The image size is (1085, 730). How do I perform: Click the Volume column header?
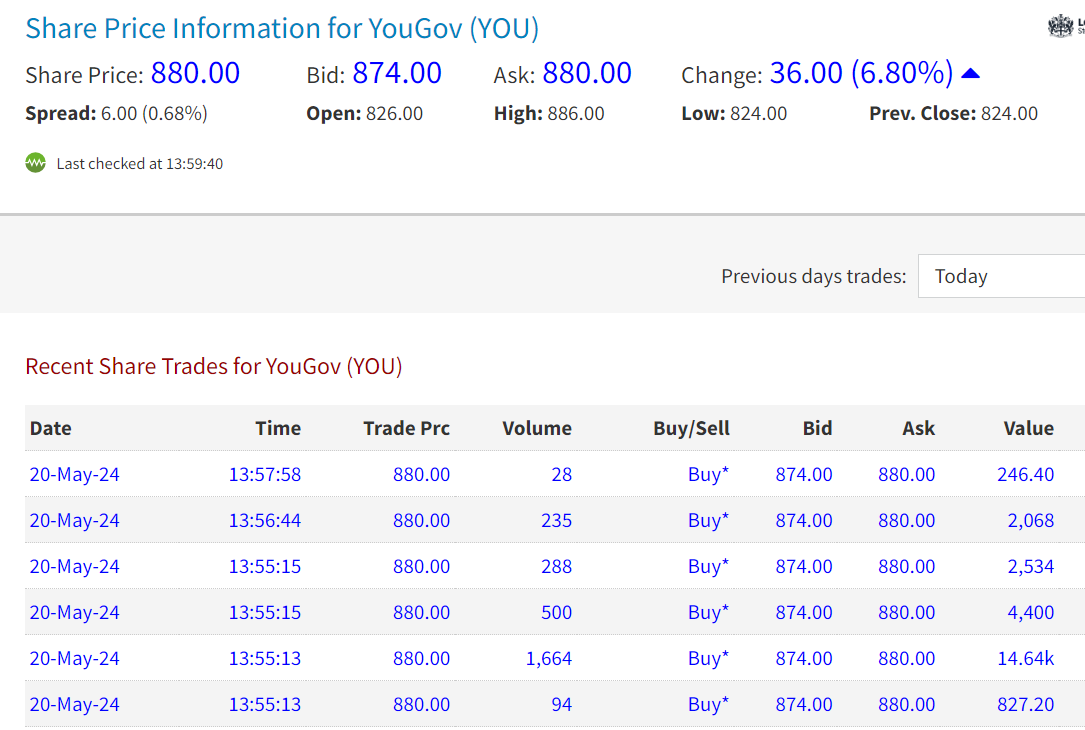click(x=537, y=428)
